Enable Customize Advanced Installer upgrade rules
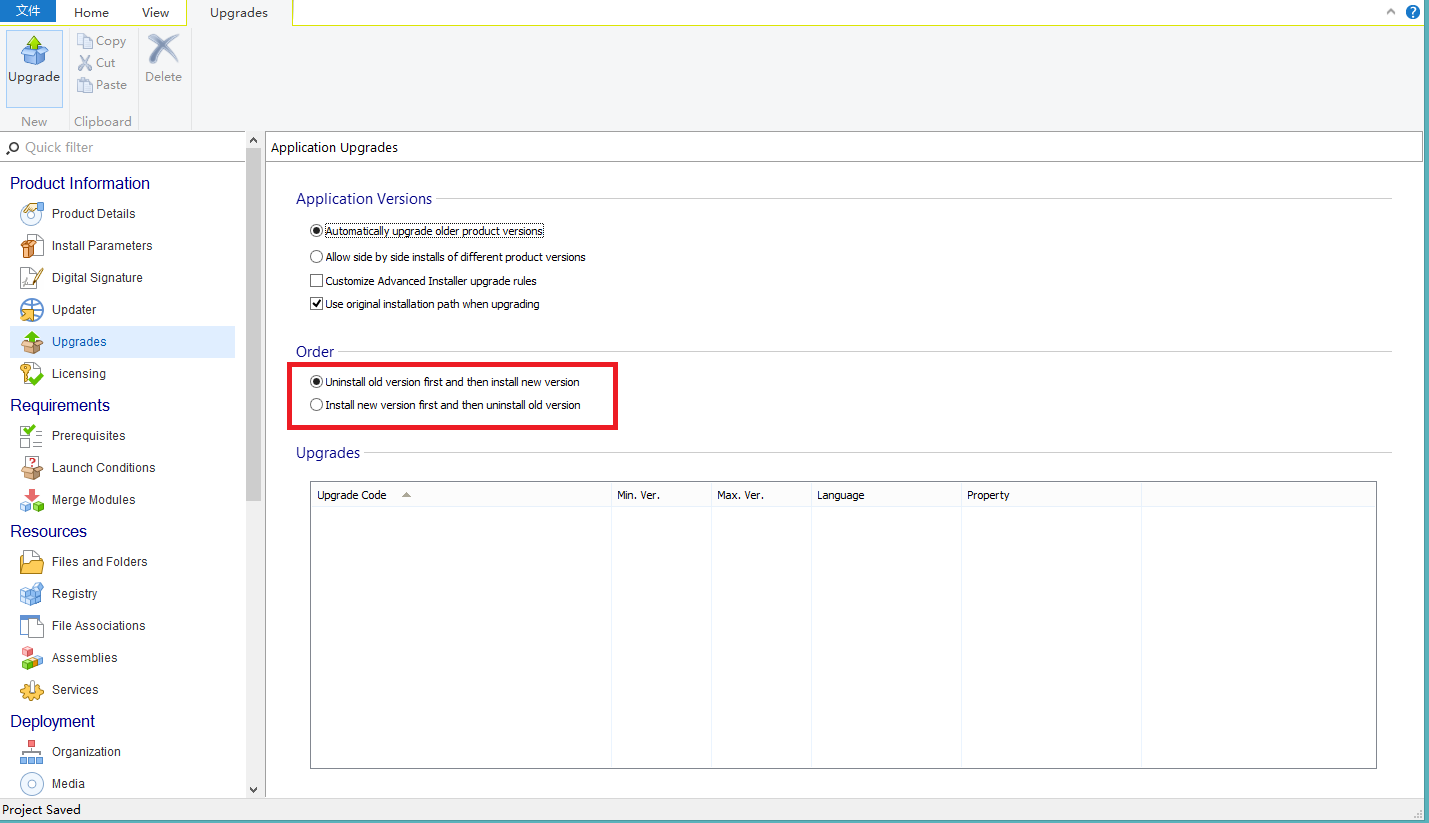1429x823 pixels. coord(317,281)
